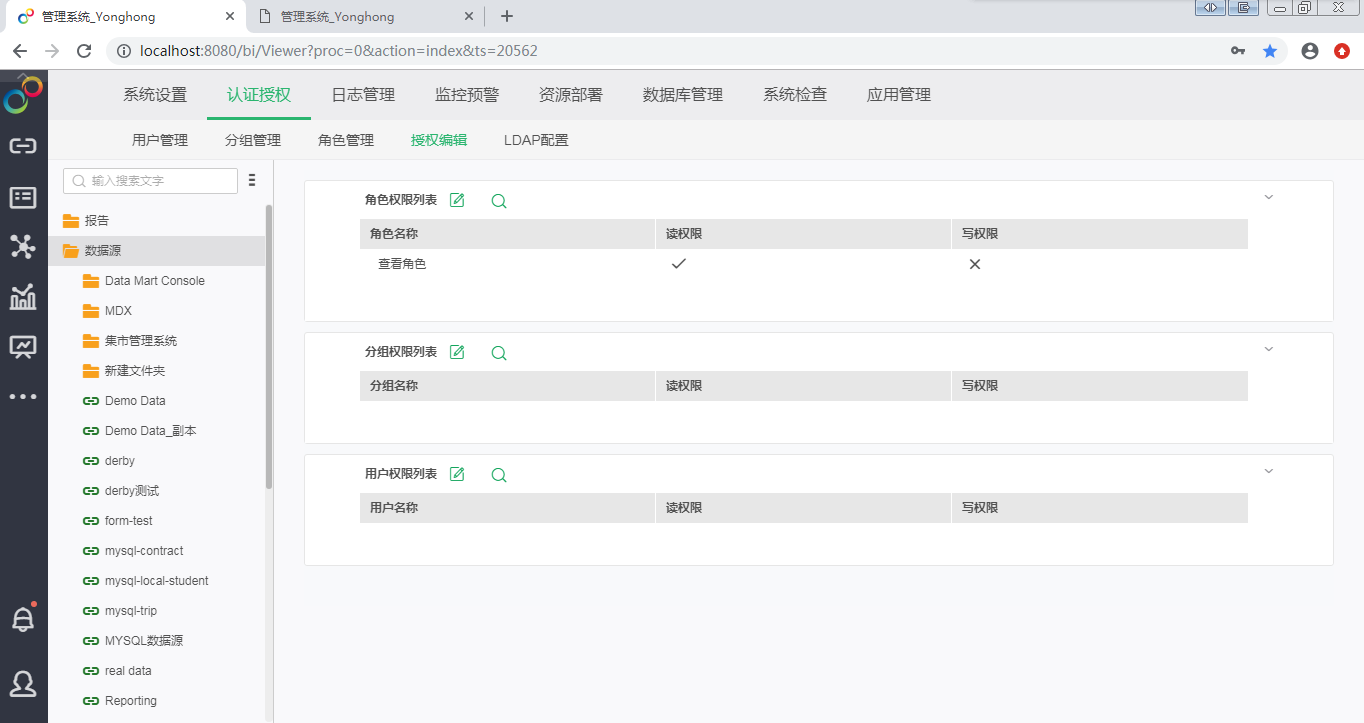The height and width of the screenshot is (723, 1364).
Task: Open browser account avatar icon
Action: 1310,51
